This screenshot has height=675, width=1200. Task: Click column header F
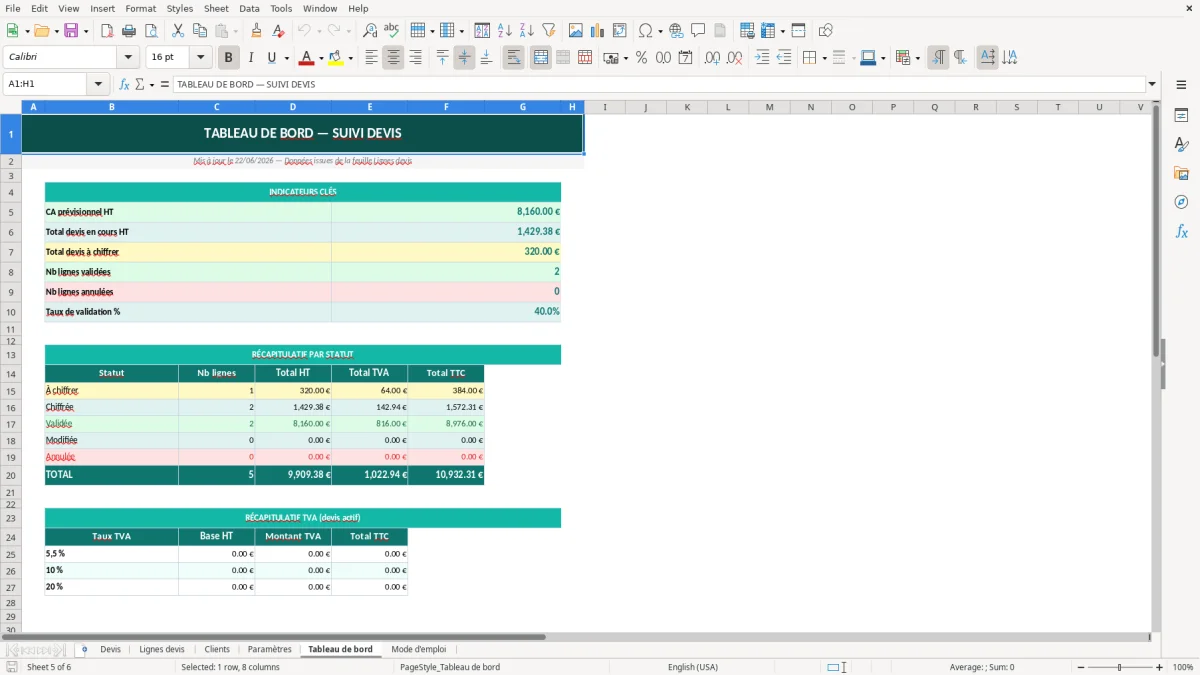446,107
